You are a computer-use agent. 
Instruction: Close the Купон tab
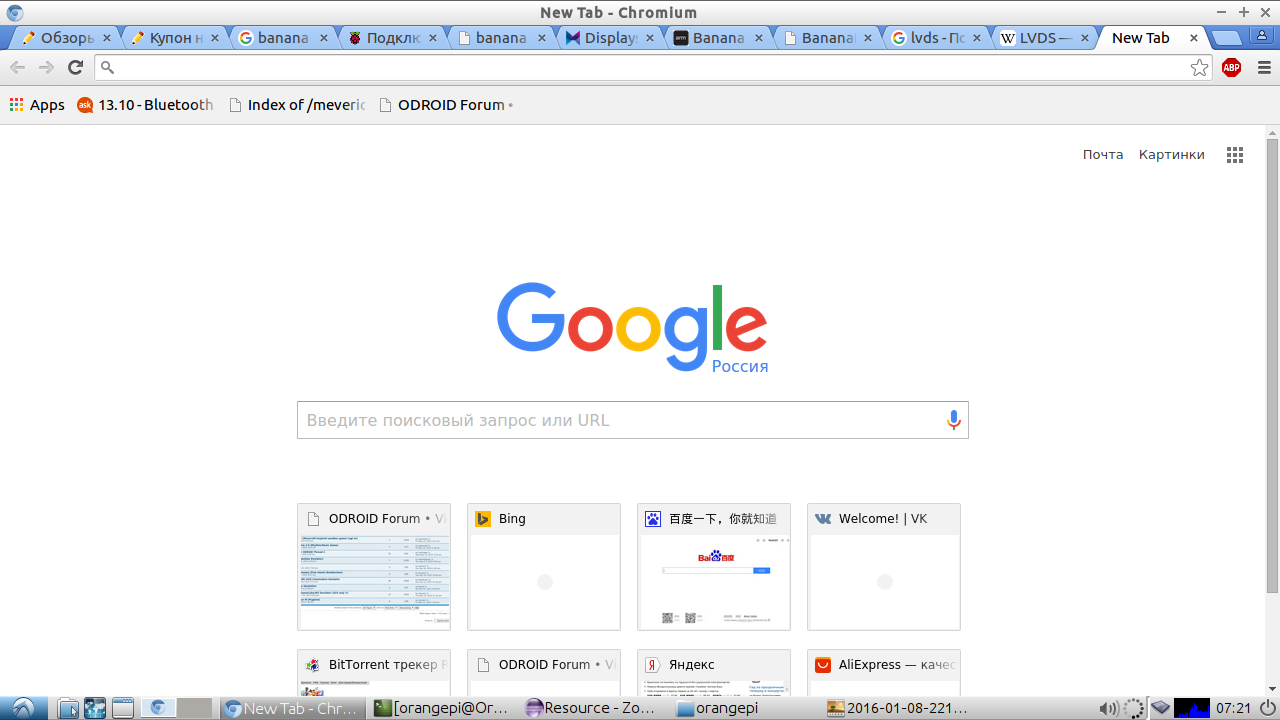216,38
